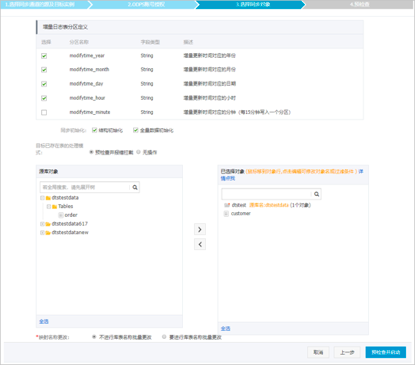This screenshot has height=365, width=415.
Task: Toggle the 全量数据初始化 checkbox
Action: coord(136,130)
